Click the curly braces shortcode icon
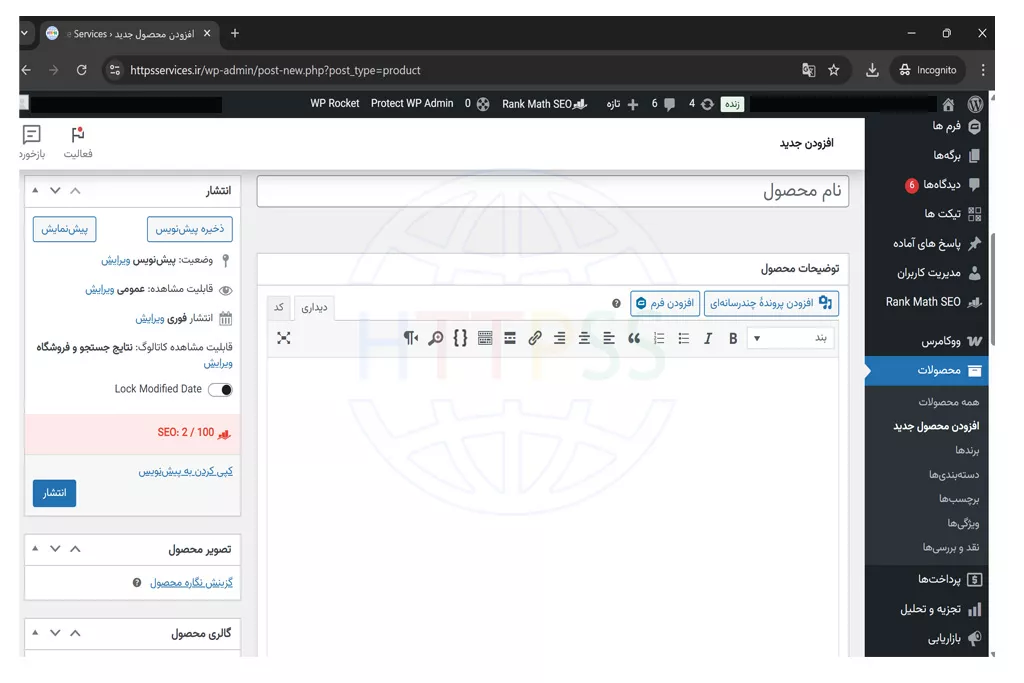This screenshot has height=683, width=1024. (460, 339)
